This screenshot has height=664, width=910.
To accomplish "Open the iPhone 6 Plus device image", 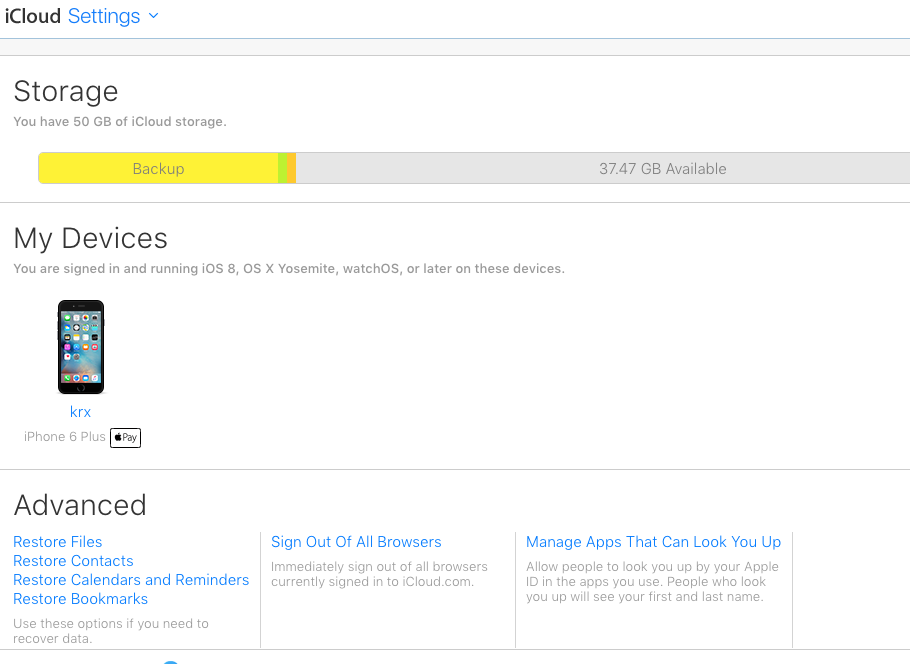I will click(81, 347).
